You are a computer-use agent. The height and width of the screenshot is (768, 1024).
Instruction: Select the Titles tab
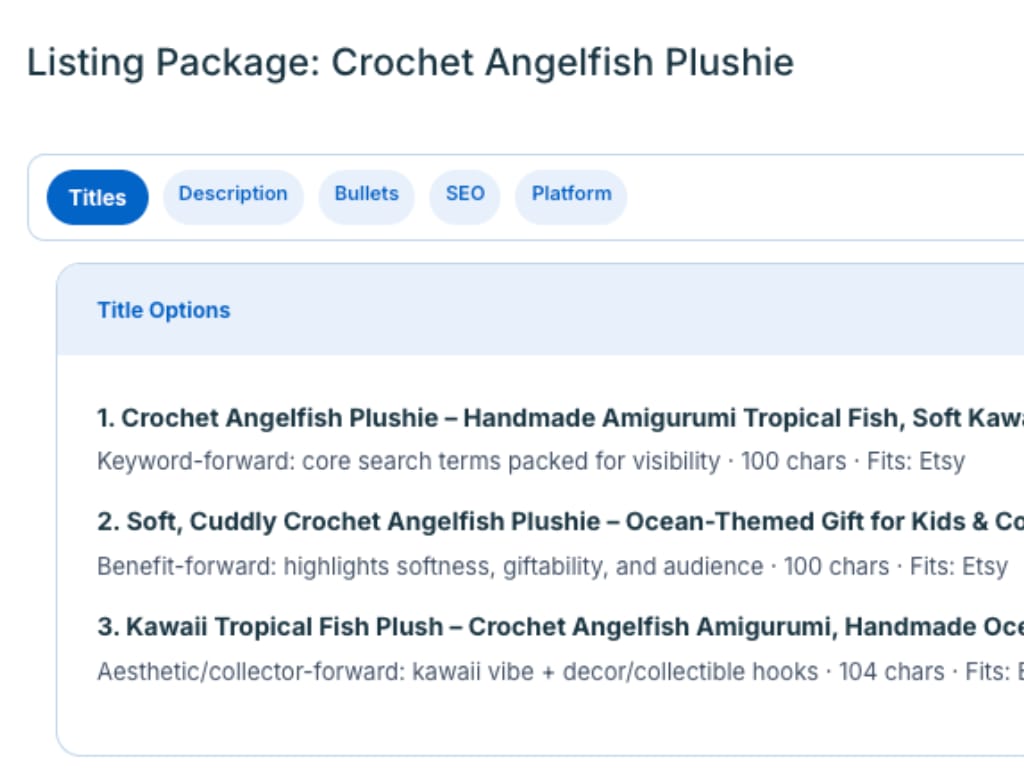tap(97, 197)
